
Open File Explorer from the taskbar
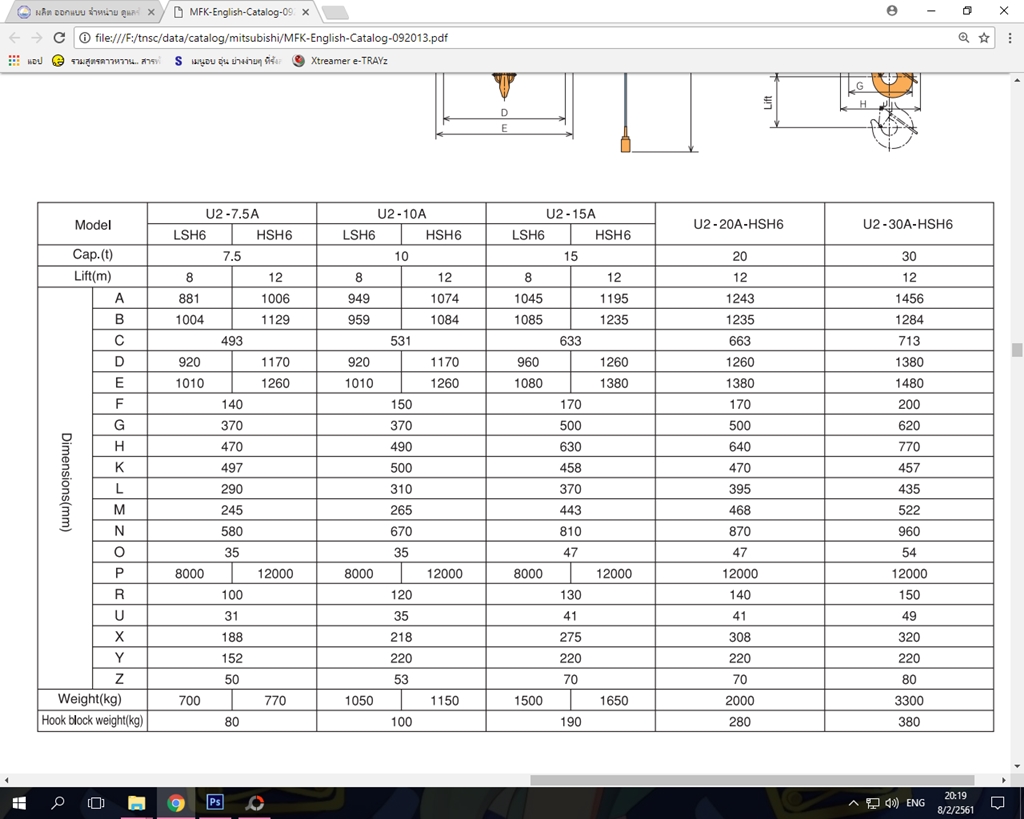(x=136, y=803)
